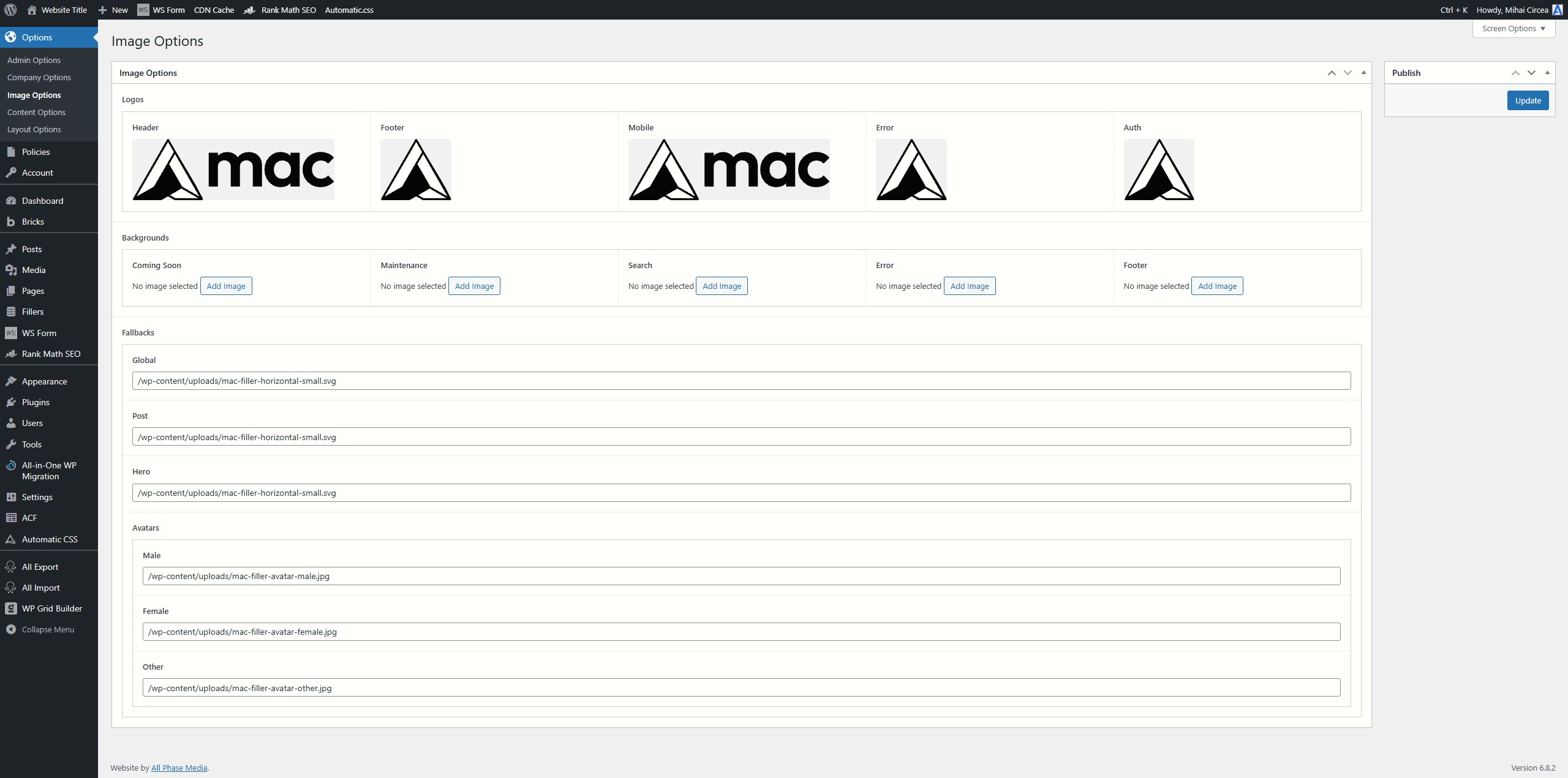Click the Bricks icon in the sidebar
Image resolution: width=1568 pixels, height=778 pixels.
[11, 222]
